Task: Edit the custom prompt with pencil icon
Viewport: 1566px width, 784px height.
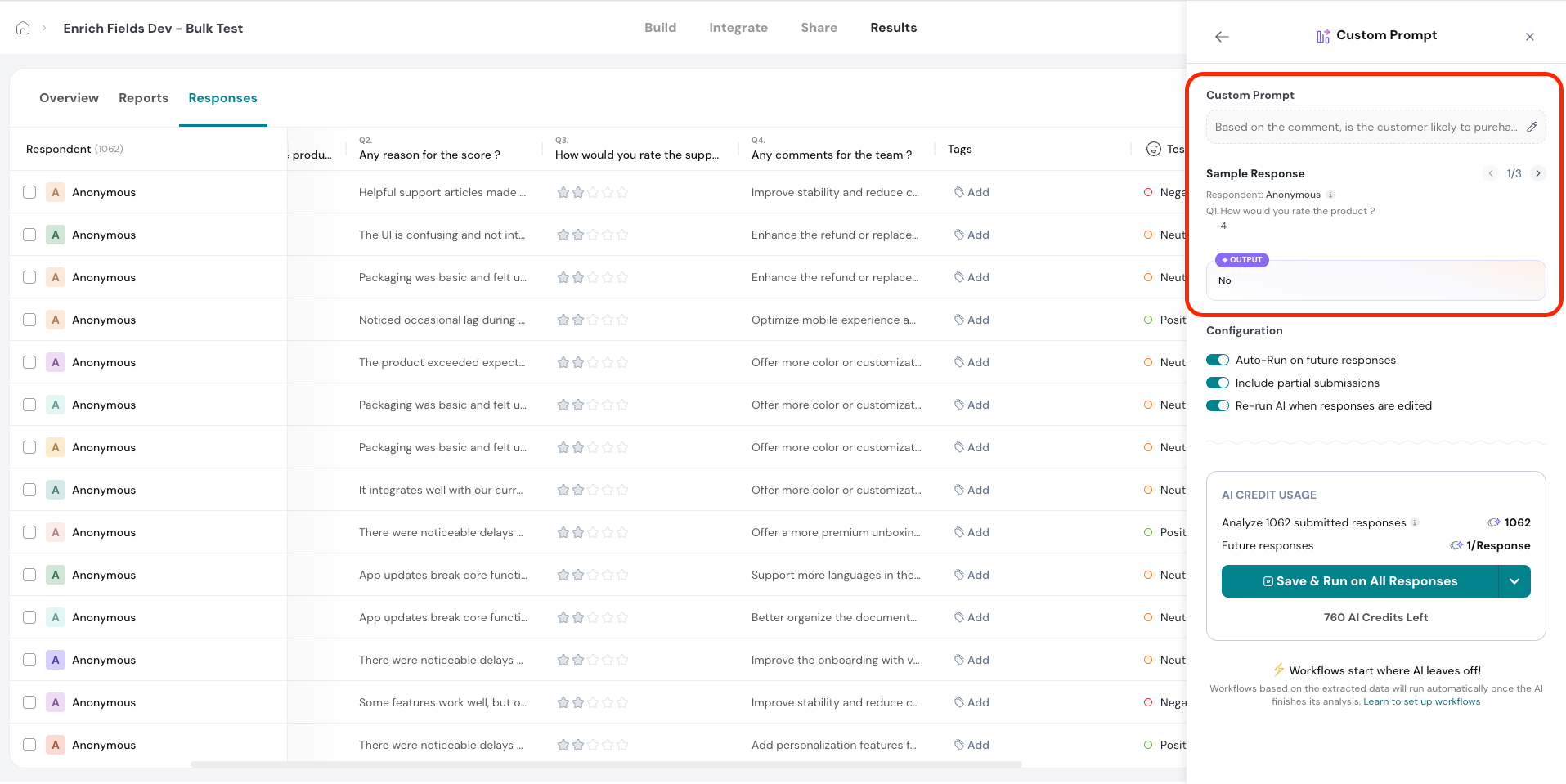Action: [1532, 127]
